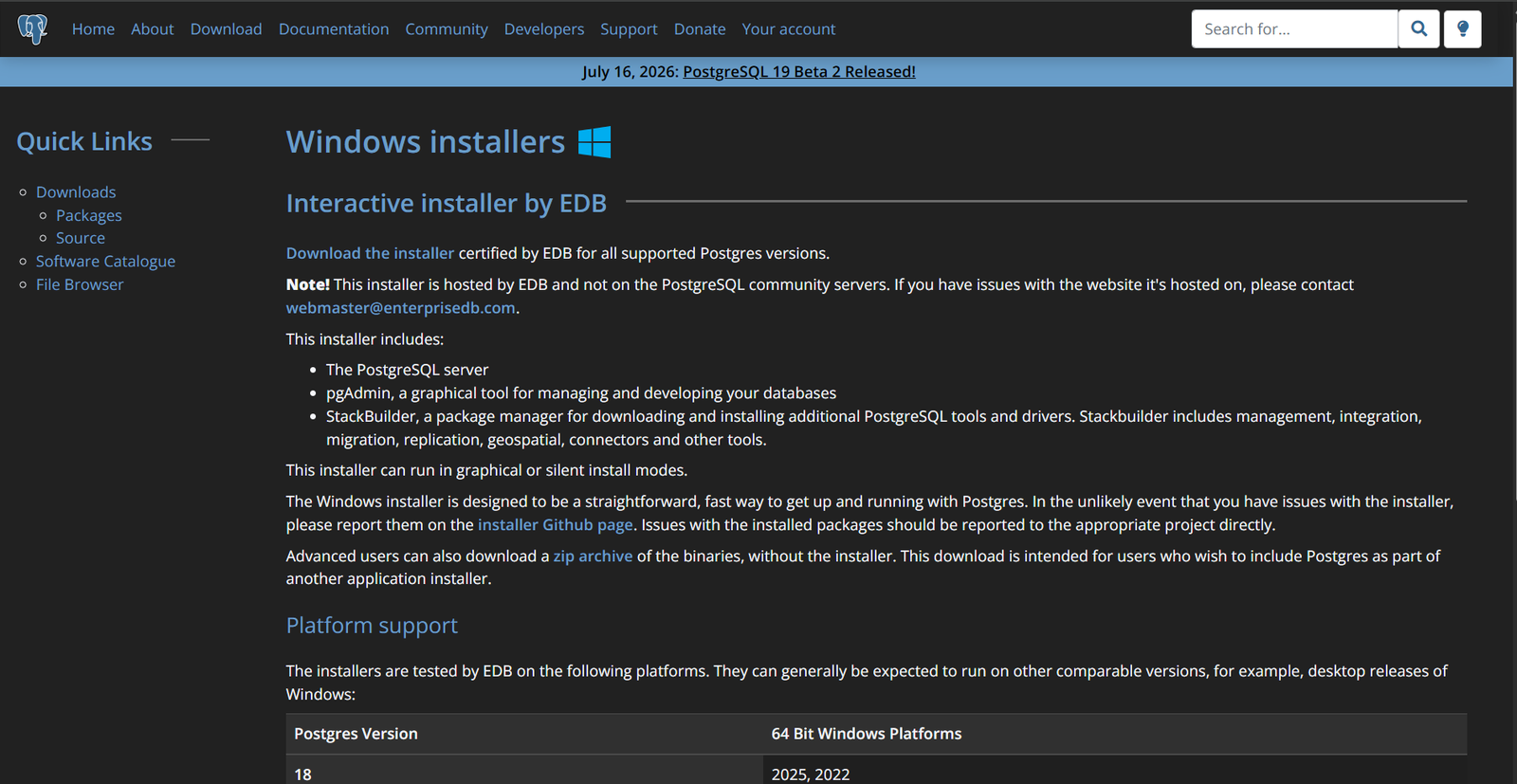Click the bold Note! text
1517x784 pixels.
(x=308, y=284)
